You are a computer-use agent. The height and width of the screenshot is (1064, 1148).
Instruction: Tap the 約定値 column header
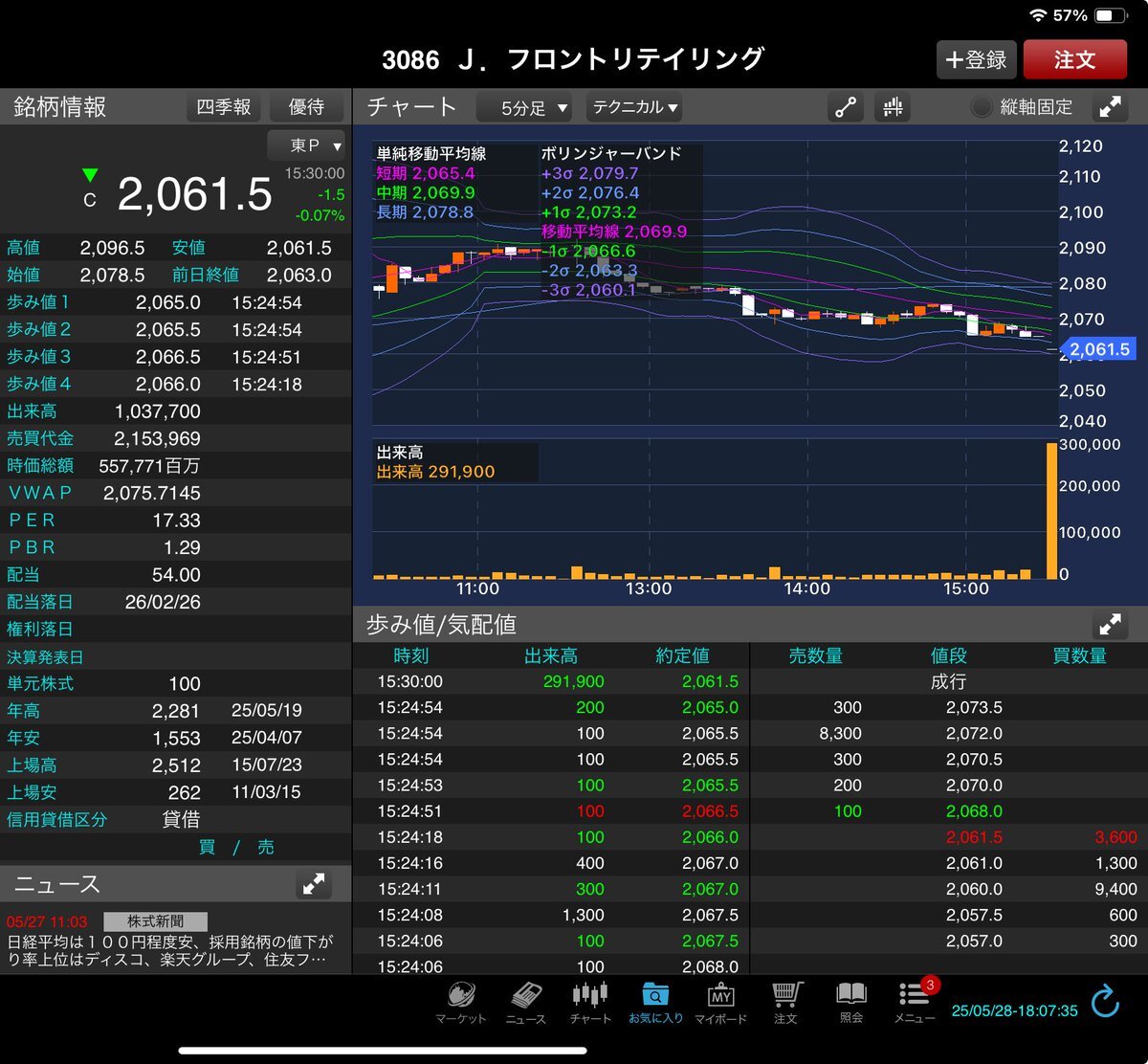[x=682, y=655]
